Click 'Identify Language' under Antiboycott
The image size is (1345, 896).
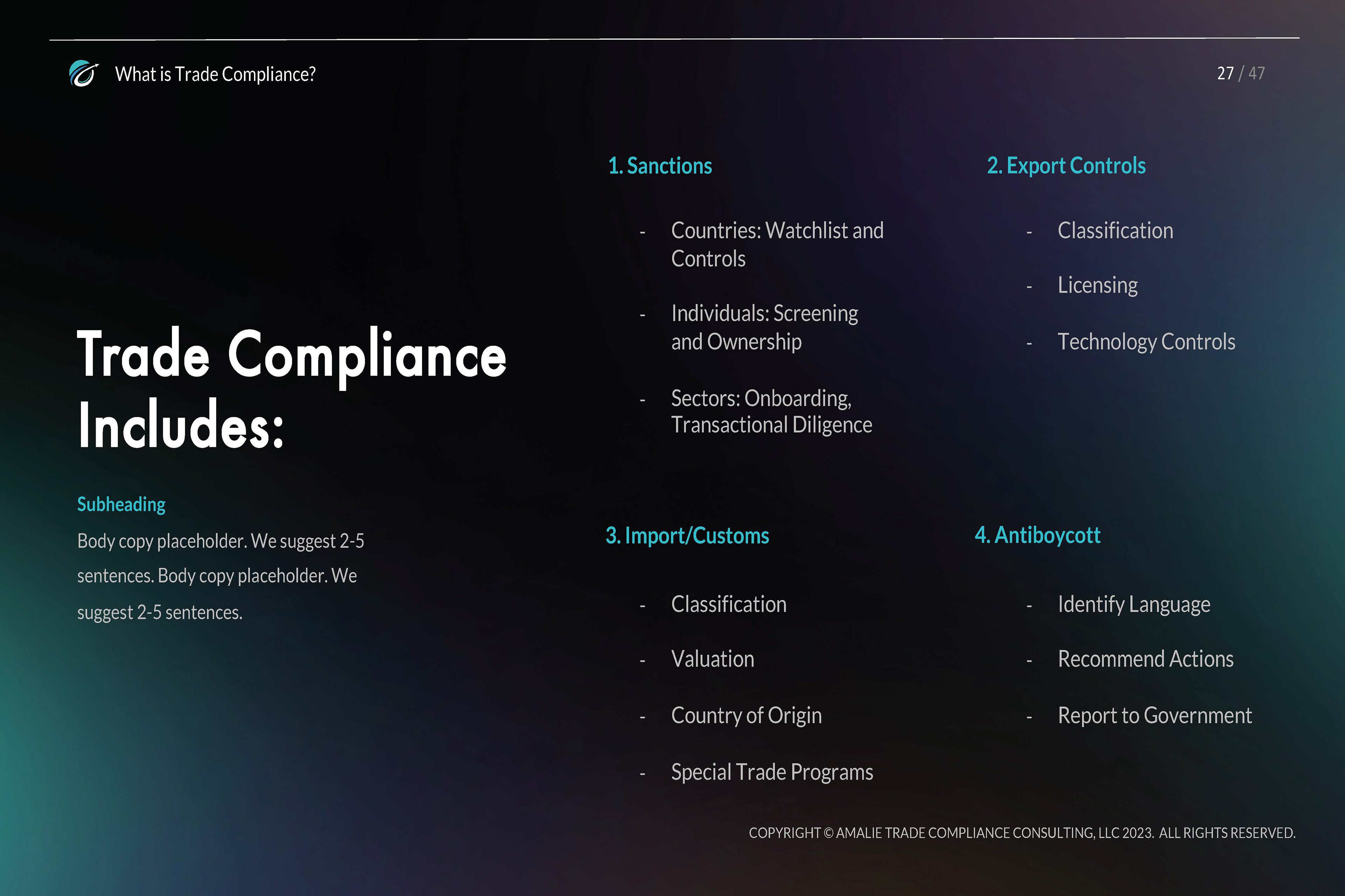pyautogui.click(x=1133, y=604)
